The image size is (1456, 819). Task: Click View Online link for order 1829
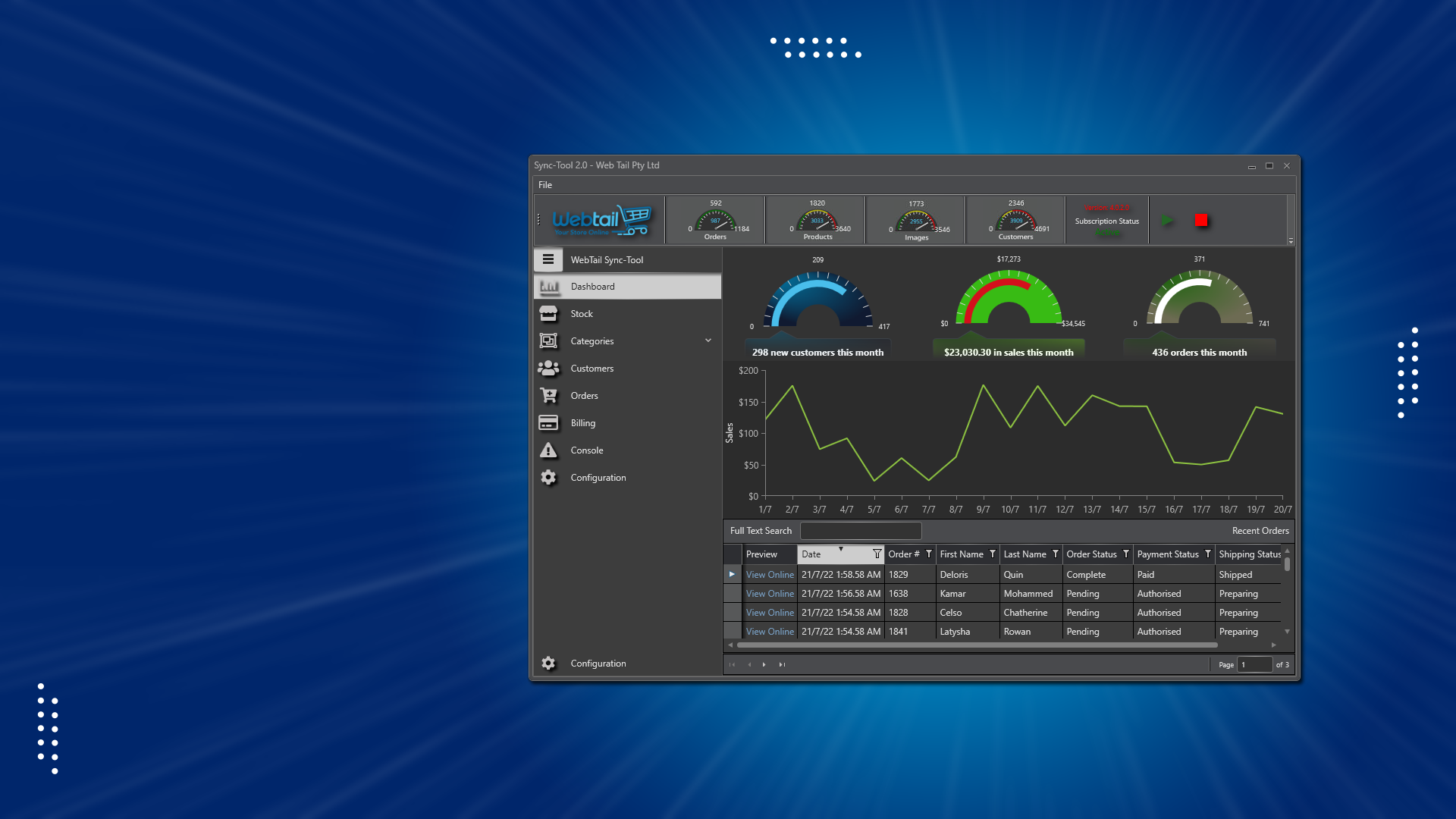pos(770,575)
